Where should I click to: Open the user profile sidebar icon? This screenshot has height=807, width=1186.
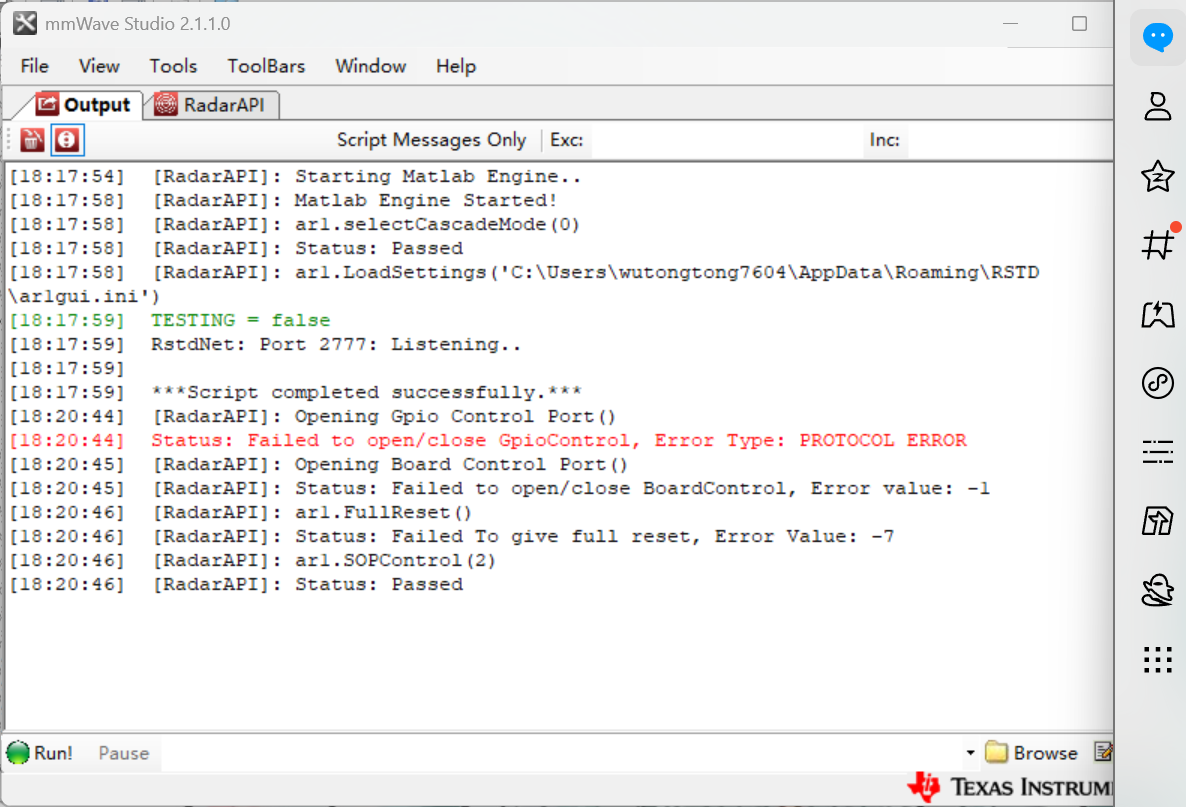(1157, 106)
